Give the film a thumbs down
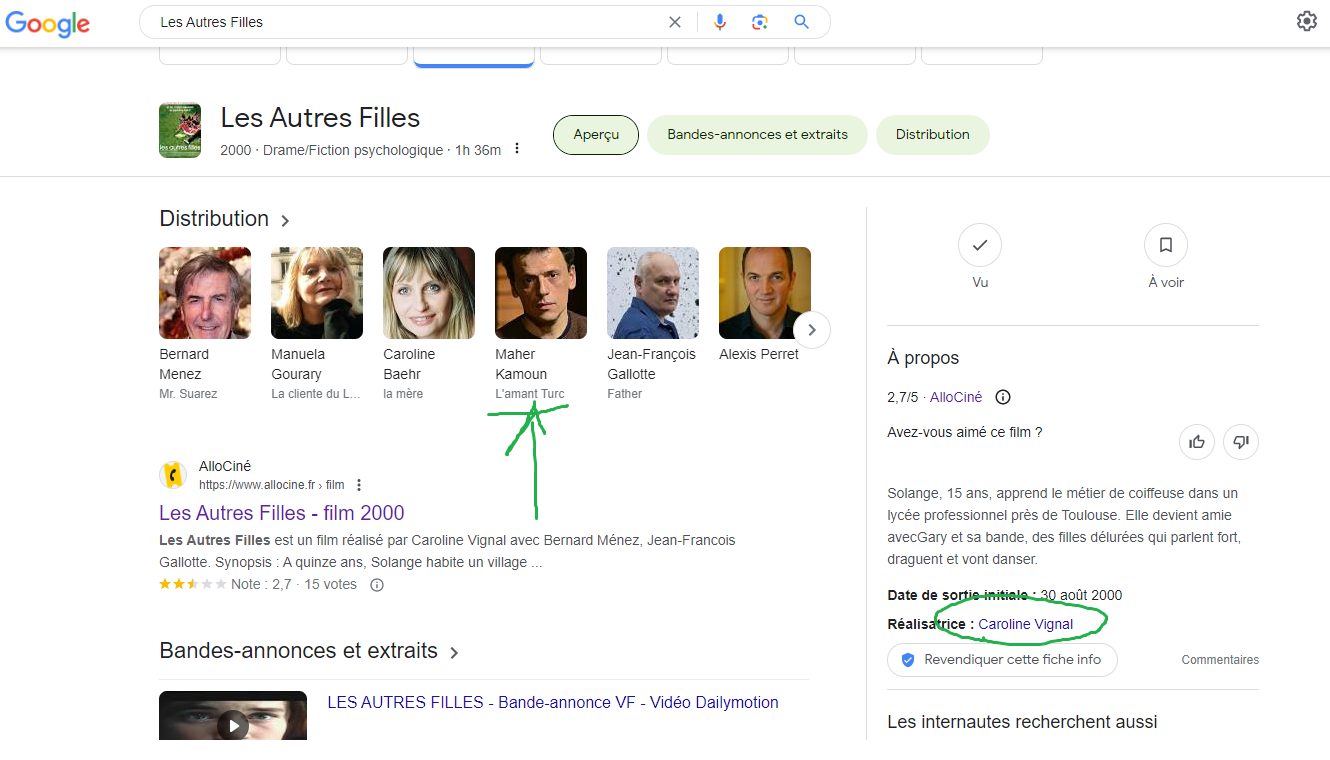This screenshot has width=1330, height=760. pos(1241,441)
